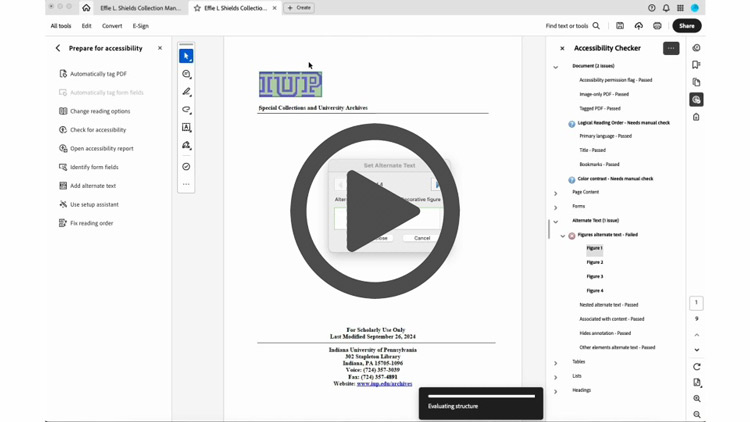
Task: Collapse Figures alternate text - Failed node
Action: pos(563,236)
